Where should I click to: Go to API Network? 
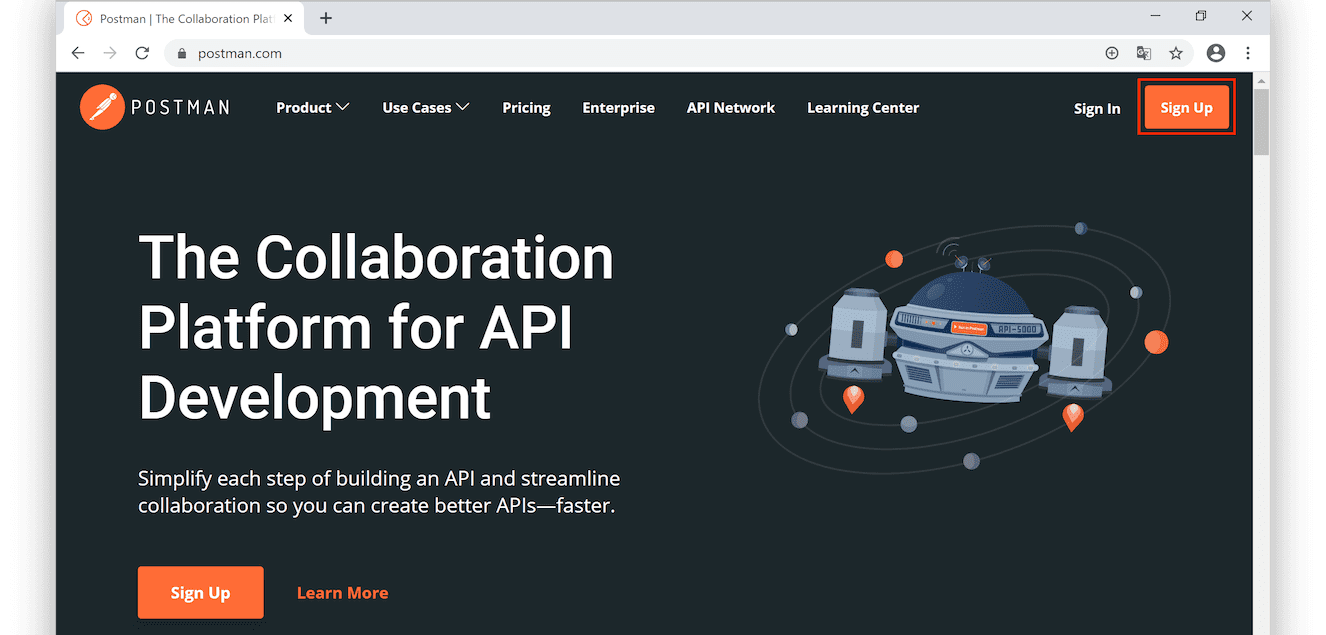point(730,107)
